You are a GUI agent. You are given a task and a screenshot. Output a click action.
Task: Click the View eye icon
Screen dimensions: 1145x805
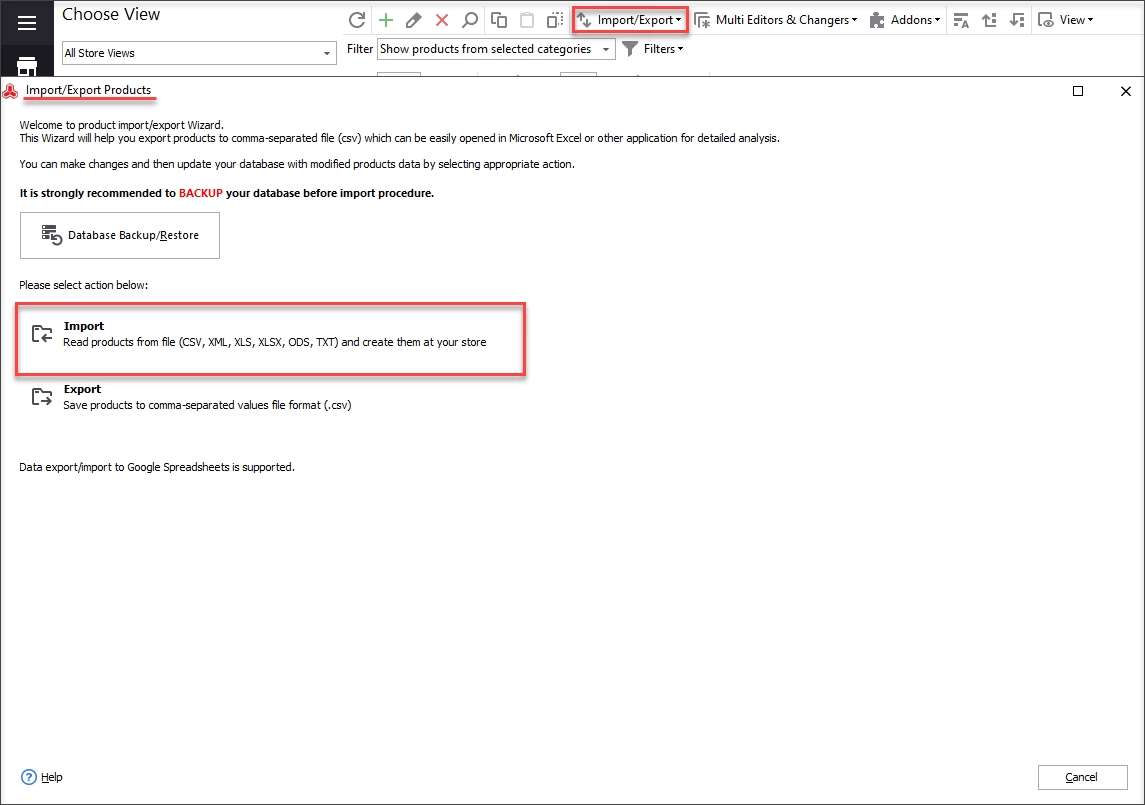point(1046,20)
